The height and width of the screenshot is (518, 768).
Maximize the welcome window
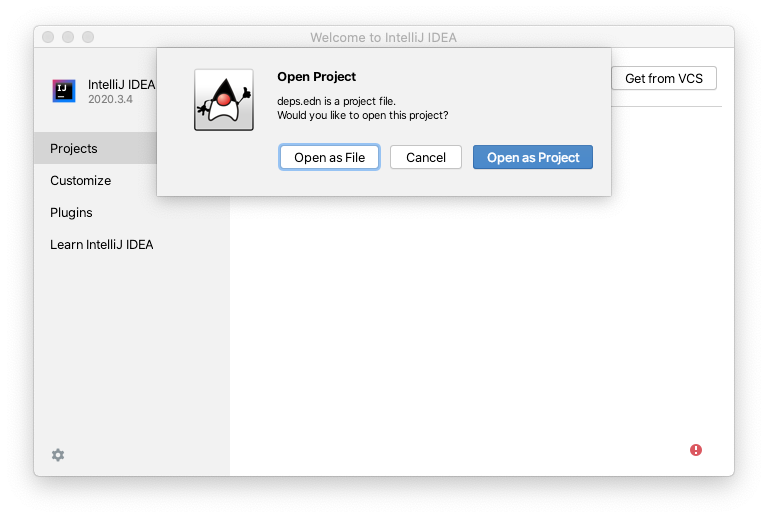88,37
